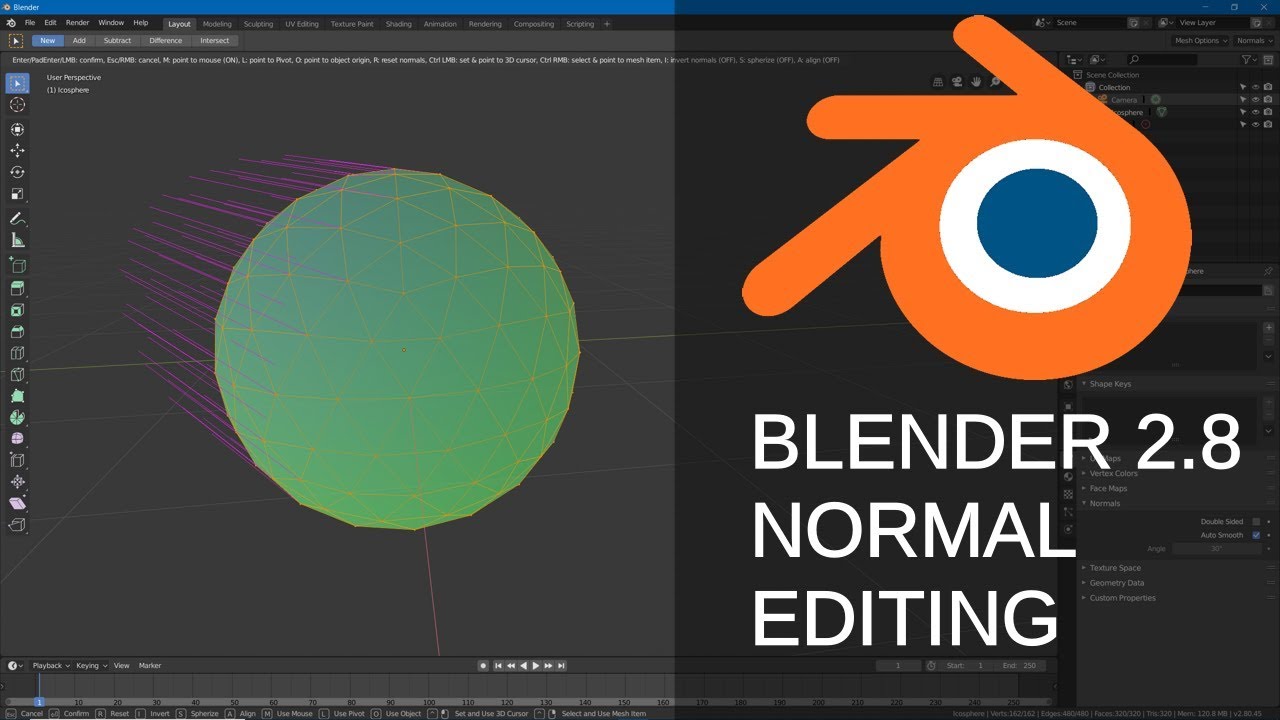Expand the Texture Space panel
This screenshot has width=1280, height=720.
[x=1115, y=568]
